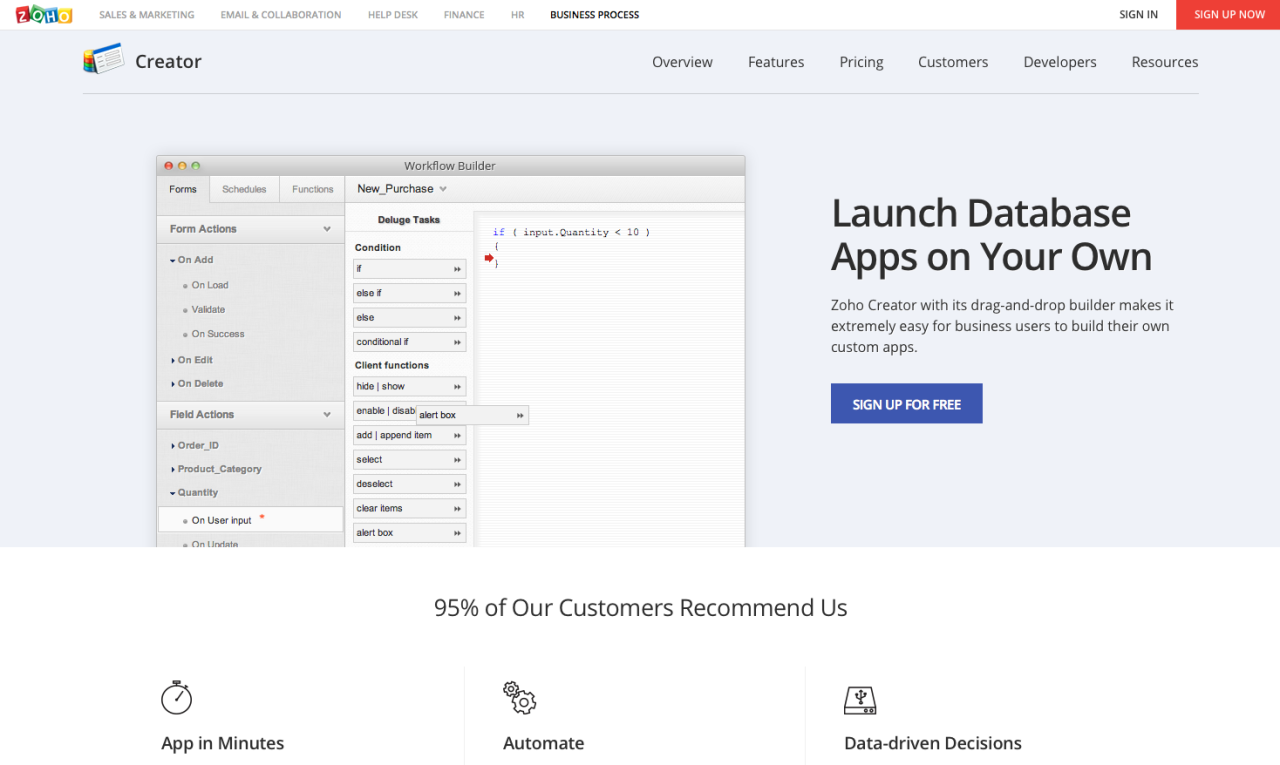Click 'Data-driven Decisions' heading
The image size is (1280, 765).
pyautogui.click(x=933, y=743)
